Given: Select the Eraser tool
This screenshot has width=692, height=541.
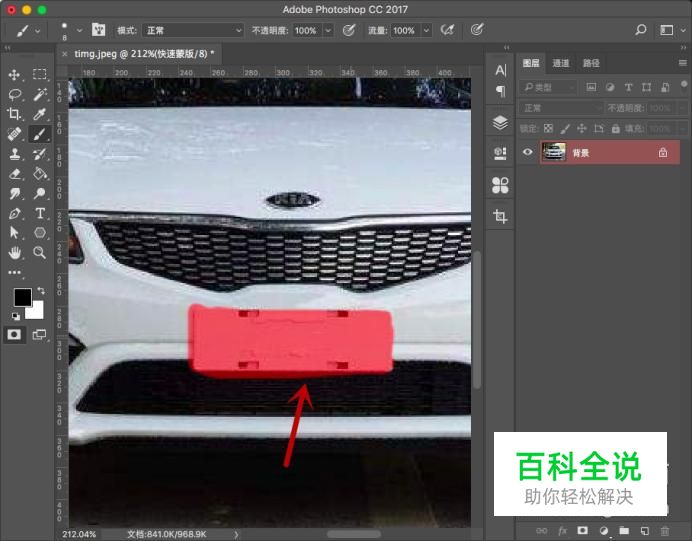Looking at the screenshot, I should [15, 174].
